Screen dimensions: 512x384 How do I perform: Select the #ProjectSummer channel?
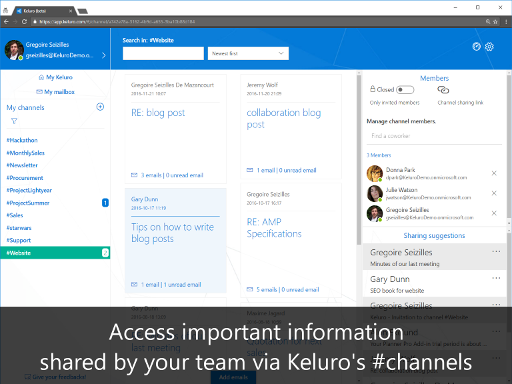pos(28,203)
